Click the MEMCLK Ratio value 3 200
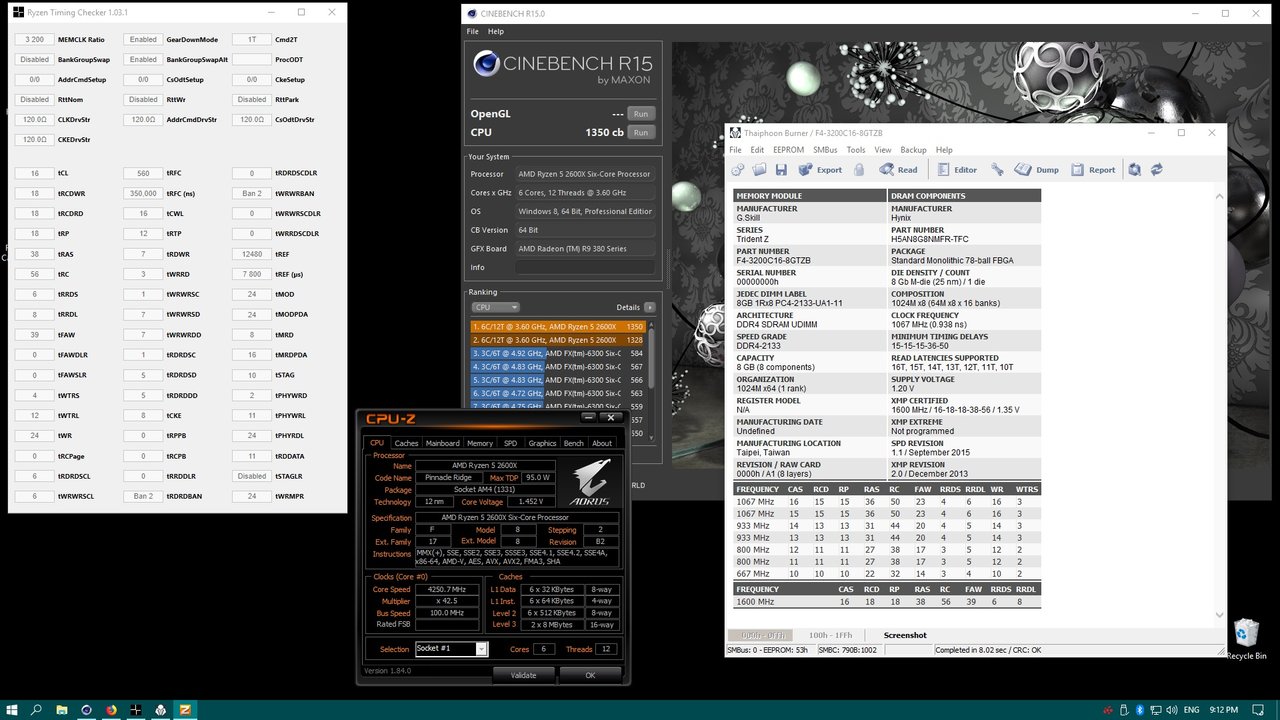 (x=35, y=39)
